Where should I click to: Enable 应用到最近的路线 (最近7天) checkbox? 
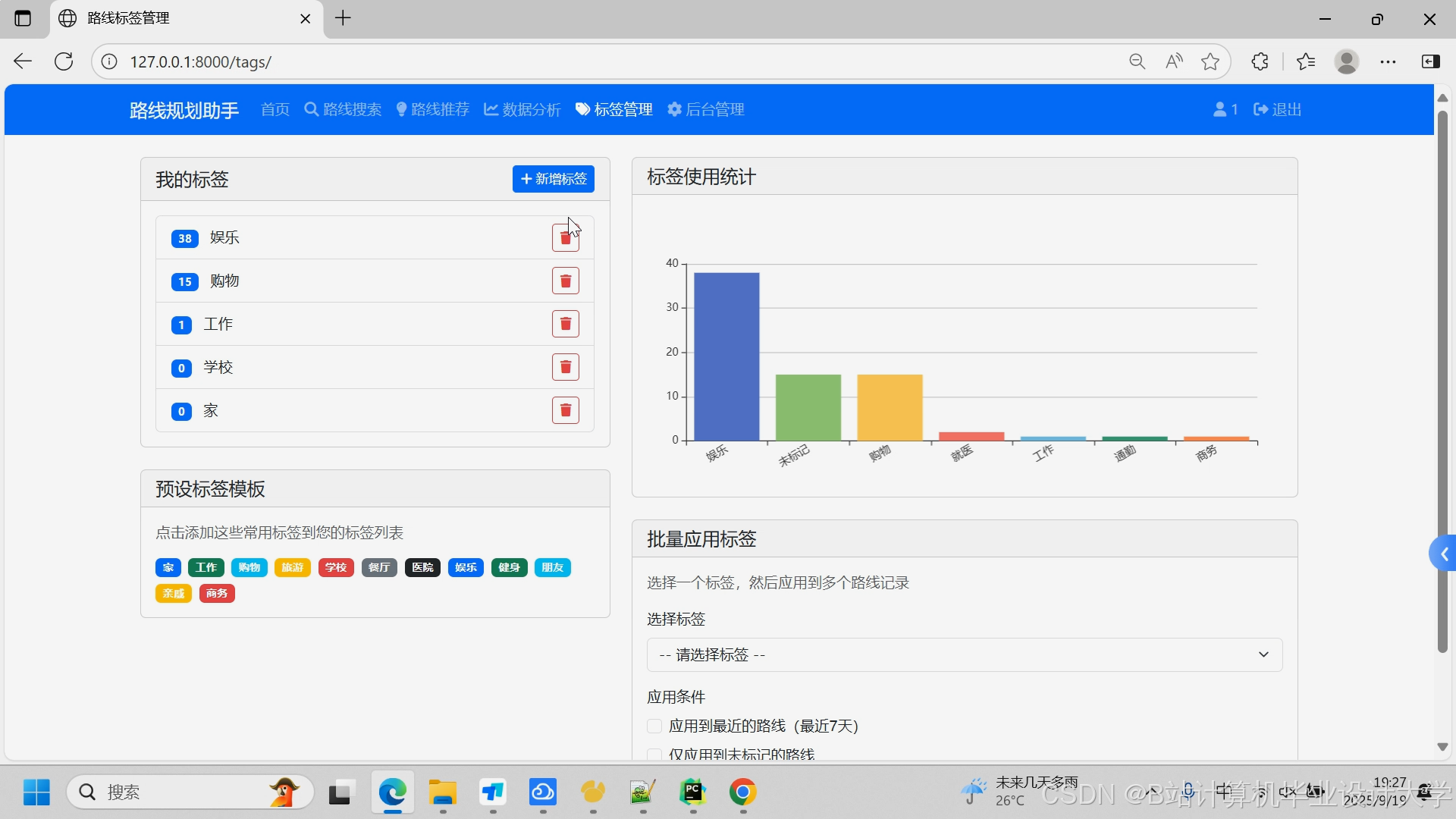point(654,726)
